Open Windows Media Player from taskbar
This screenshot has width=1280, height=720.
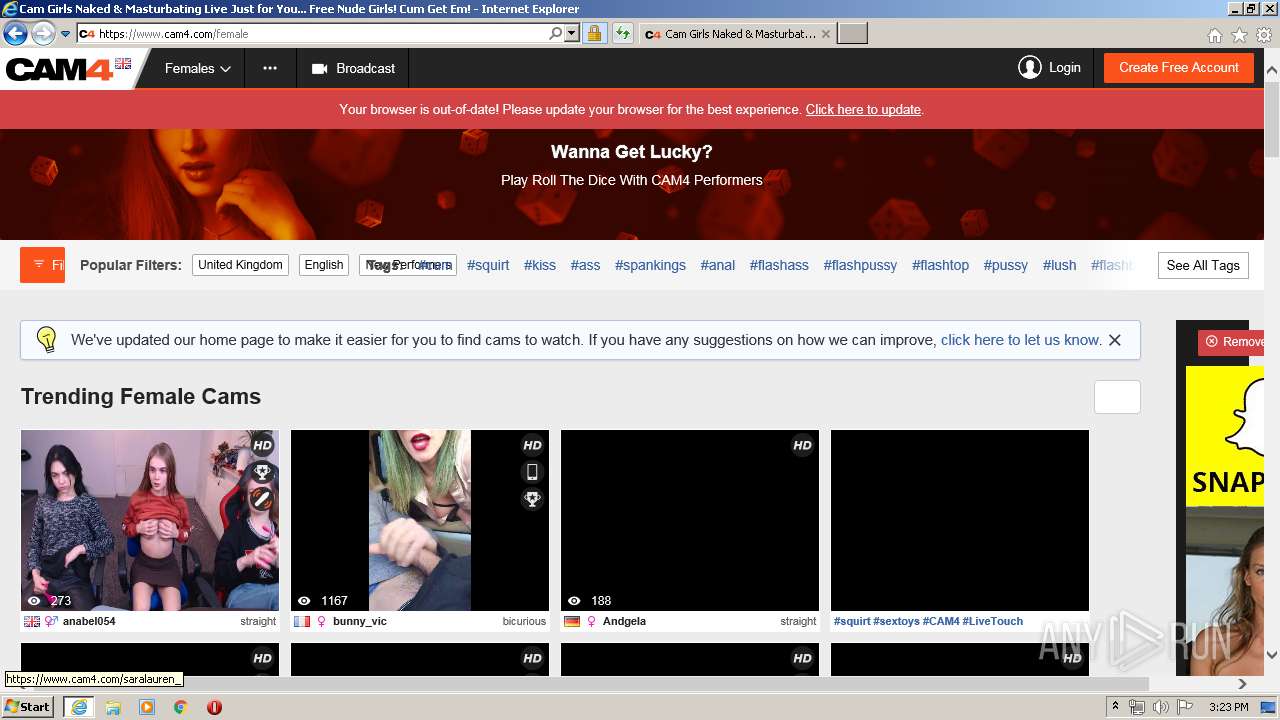[147, 707]
